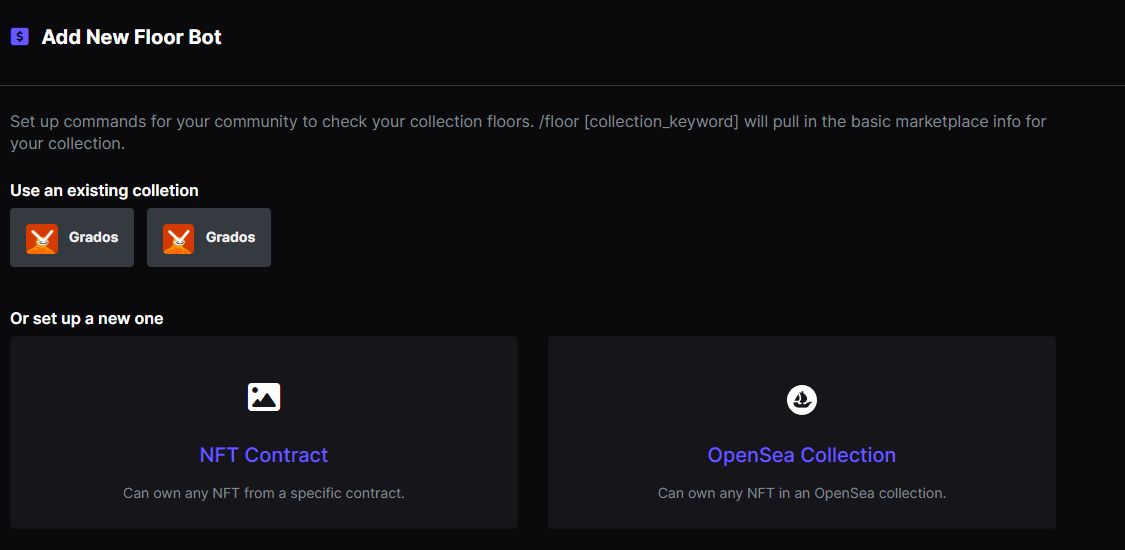
Task: Click the 'Or set up a new one' heading
Action: click(x=87, y=318)
